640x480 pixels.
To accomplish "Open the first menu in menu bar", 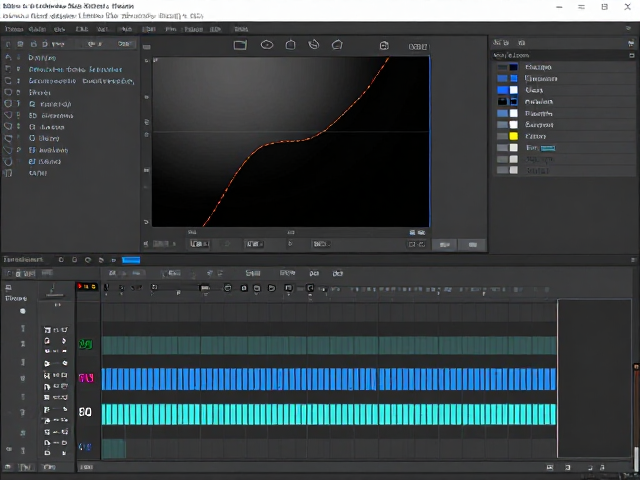I will tap(13, 29).
